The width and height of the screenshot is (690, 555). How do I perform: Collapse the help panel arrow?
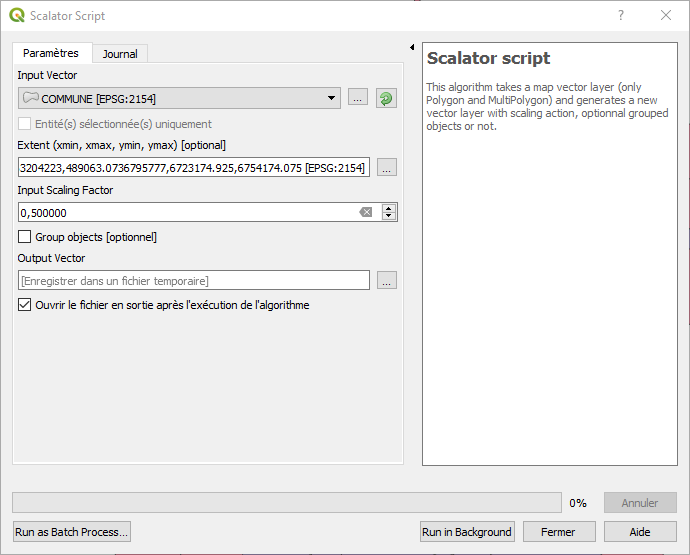412,47
